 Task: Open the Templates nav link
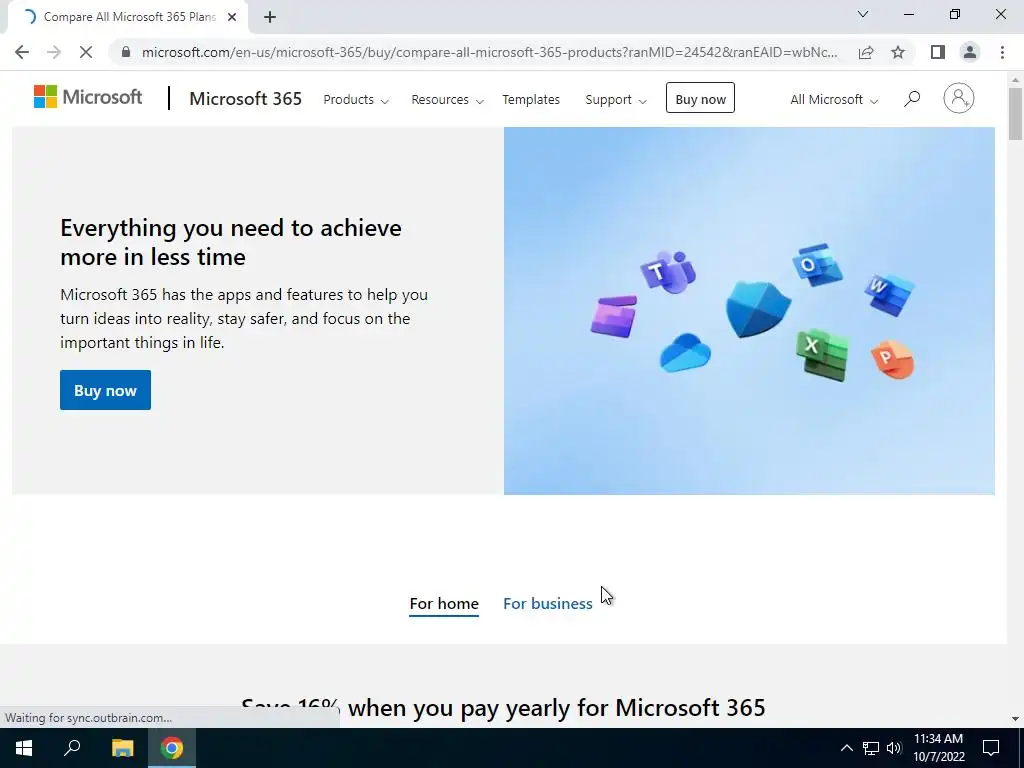[x=531, y=100]
